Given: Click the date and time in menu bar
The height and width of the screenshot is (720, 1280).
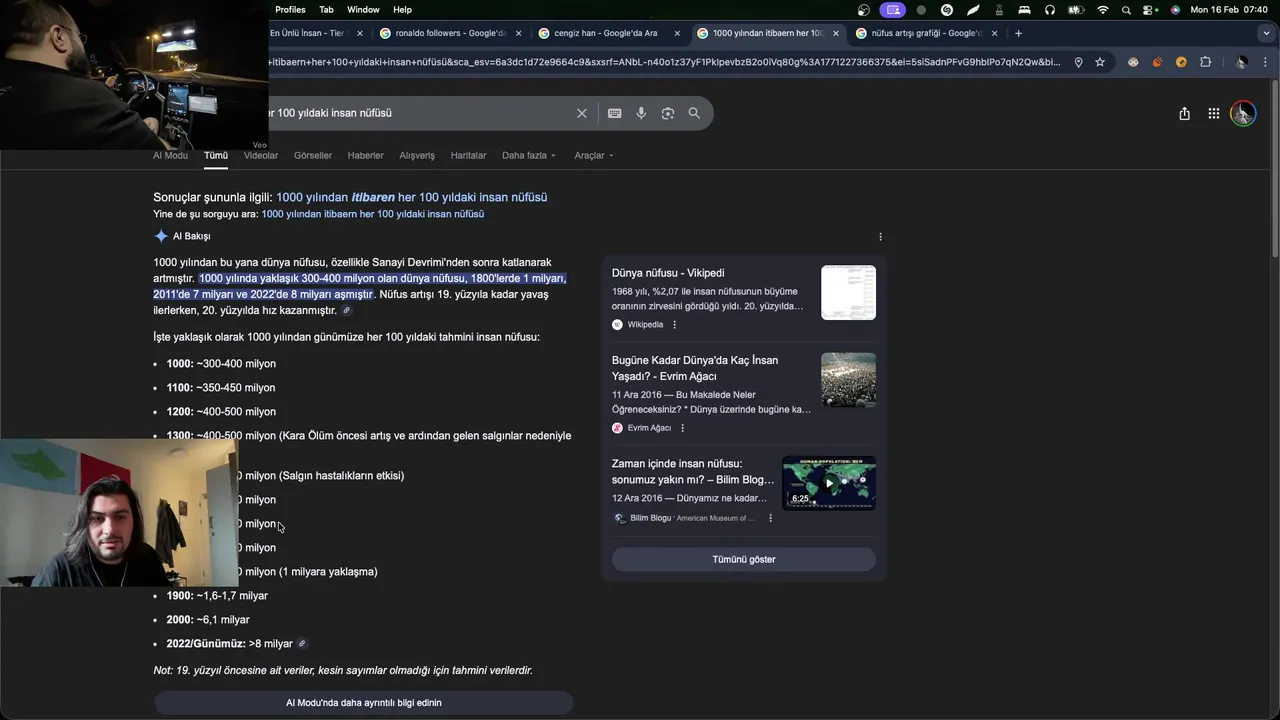Looking at the screenshot, I should (x=1229, y=10).
